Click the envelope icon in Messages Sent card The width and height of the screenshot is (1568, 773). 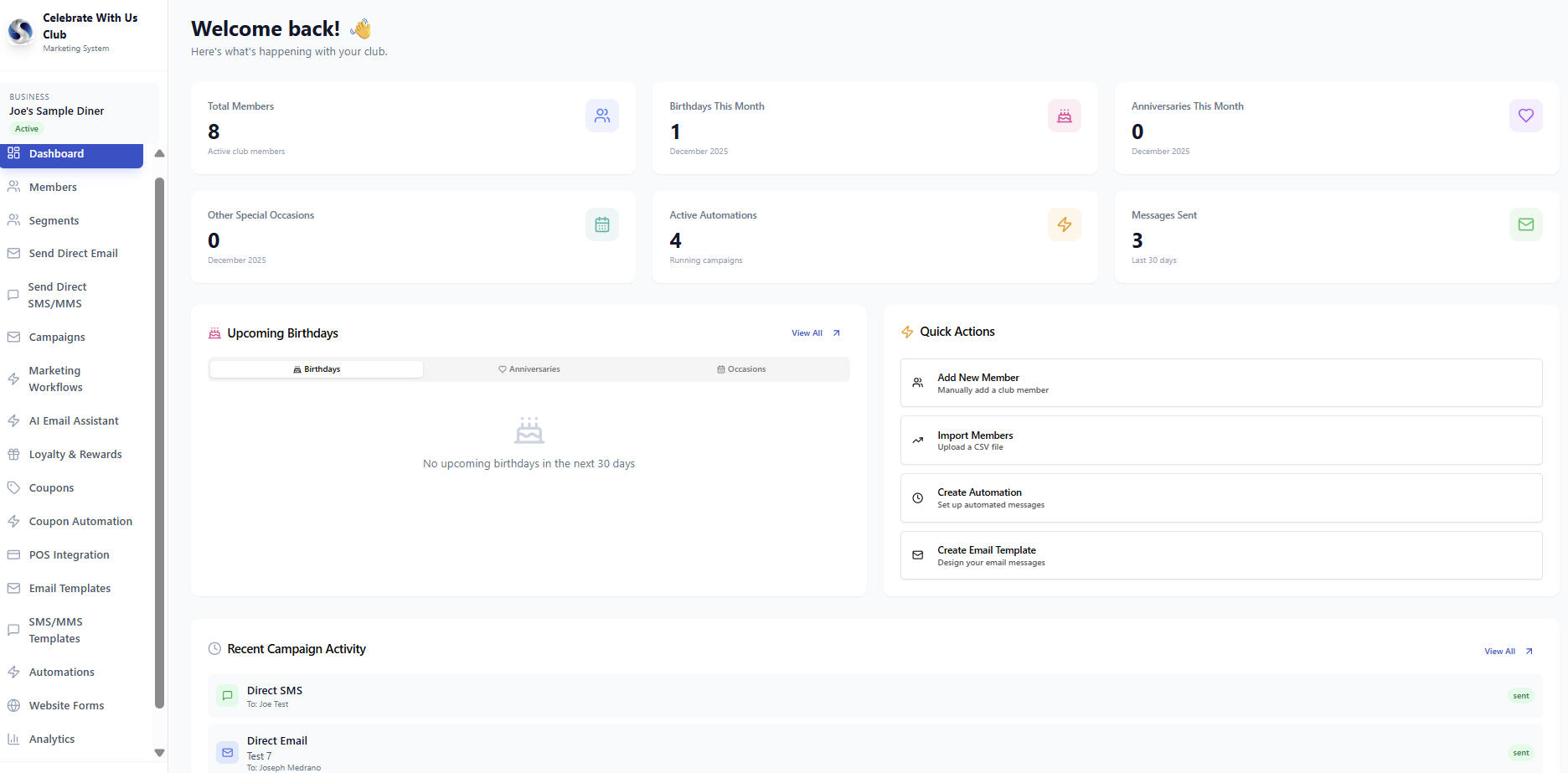(x=1525, y=224)
